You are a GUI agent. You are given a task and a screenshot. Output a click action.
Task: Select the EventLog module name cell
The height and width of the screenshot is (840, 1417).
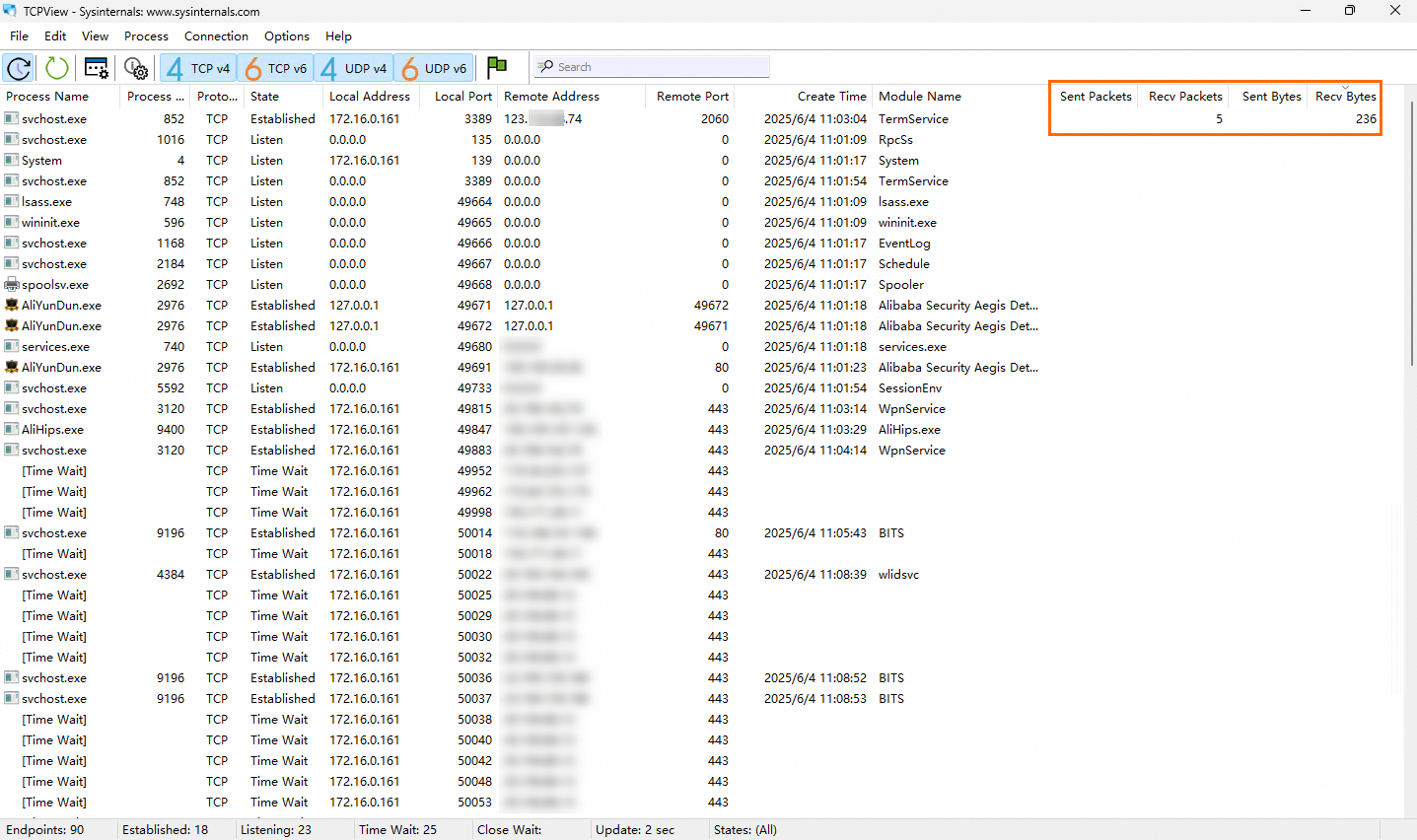tap(904, 244)
